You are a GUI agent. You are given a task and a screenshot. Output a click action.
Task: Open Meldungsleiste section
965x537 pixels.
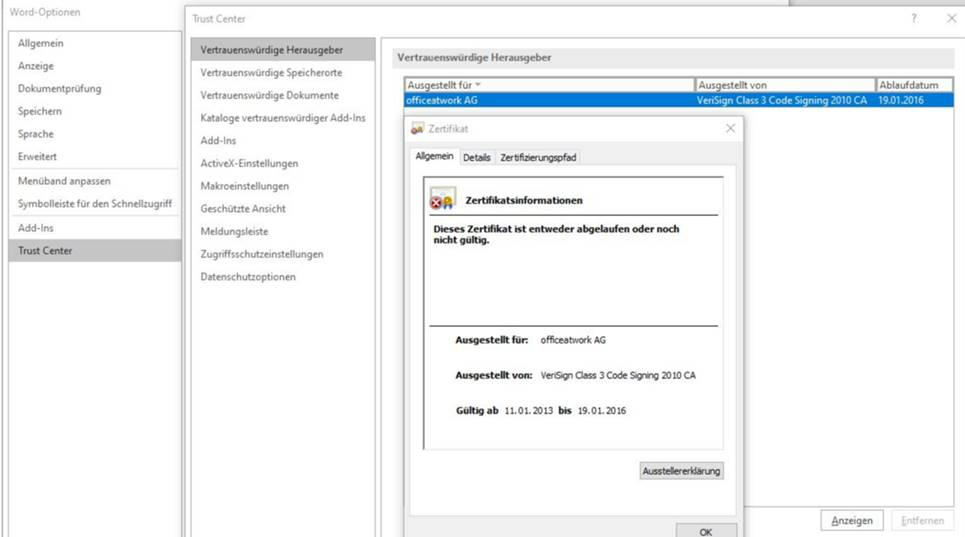click(234, 232)
